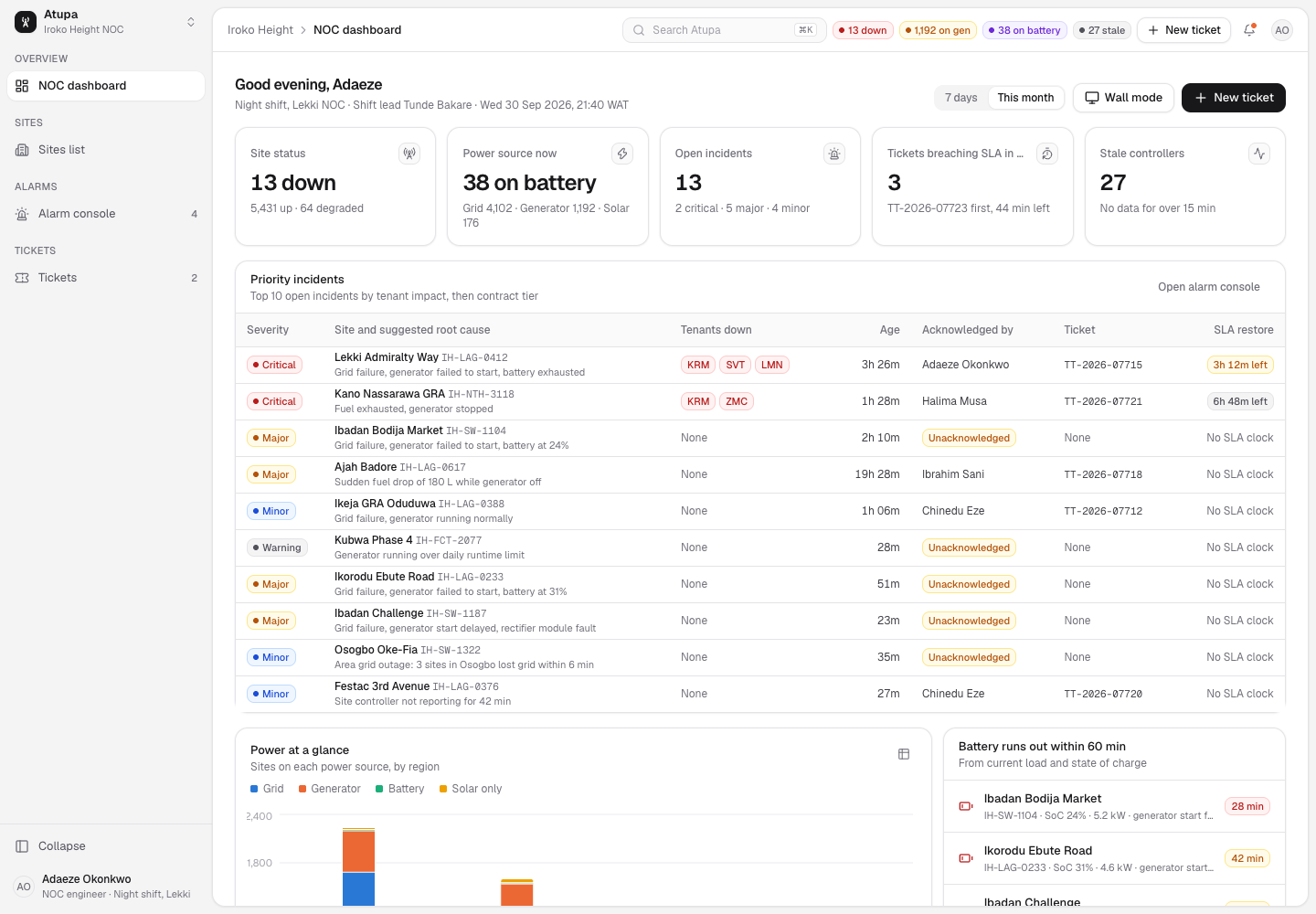Click the Stale controllers pulse icon
Screen dimensions: 1316x914
1259,154
